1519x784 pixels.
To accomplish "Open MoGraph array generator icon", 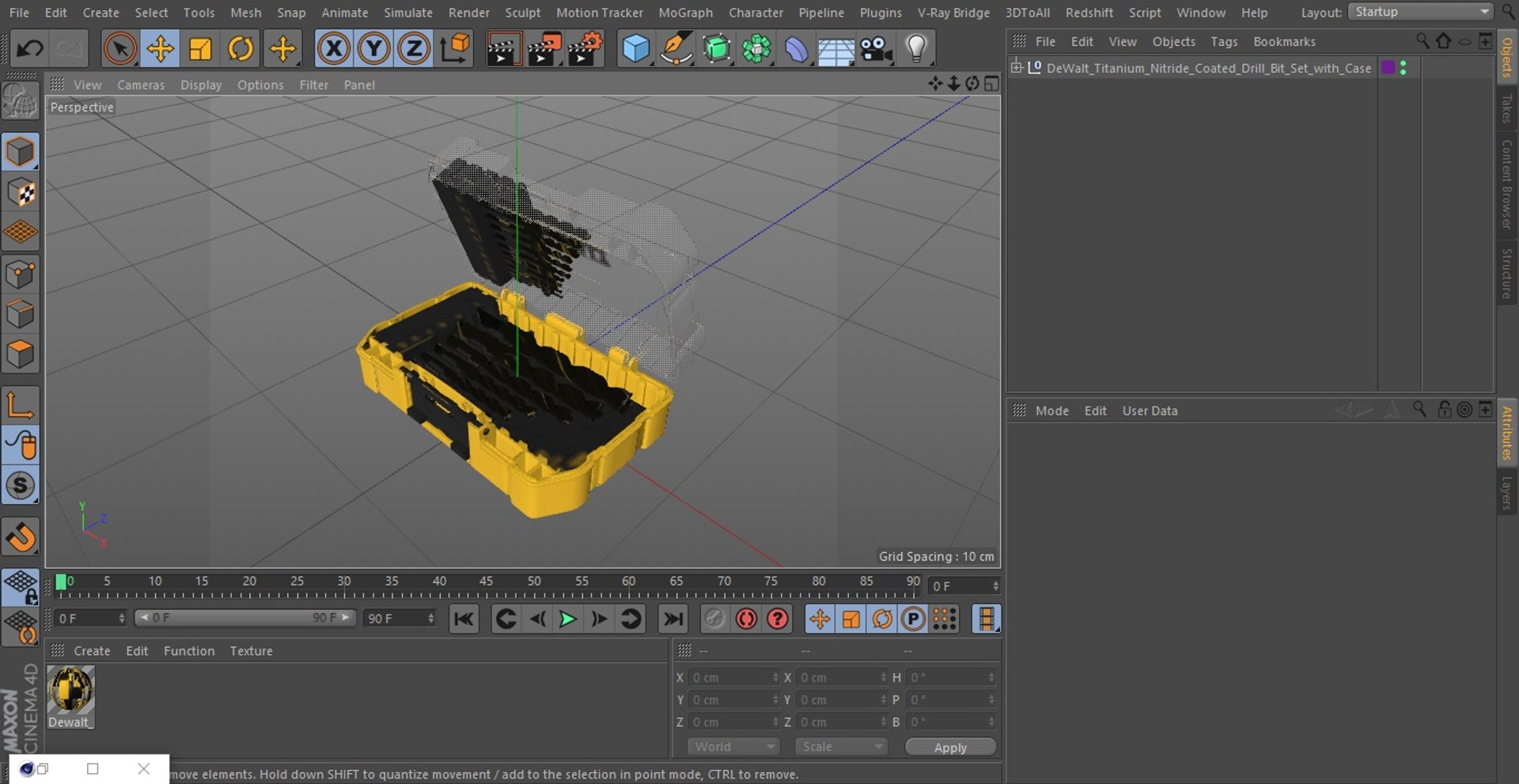I will [756, 49].
